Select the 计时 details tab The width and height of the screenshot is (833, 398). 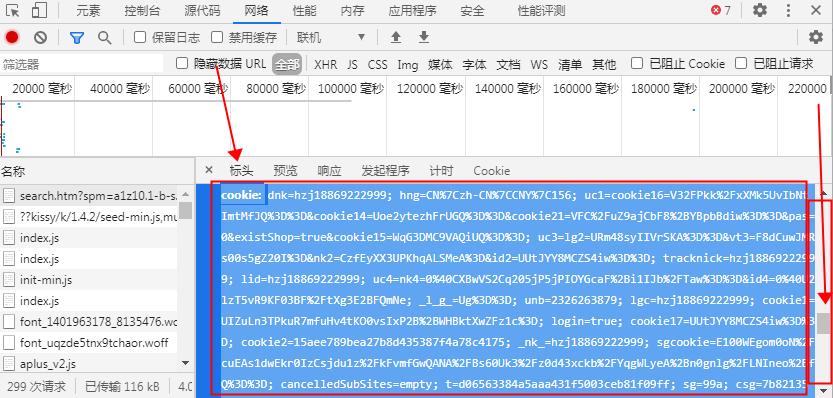pyautogui.click(x=441, y=171)
